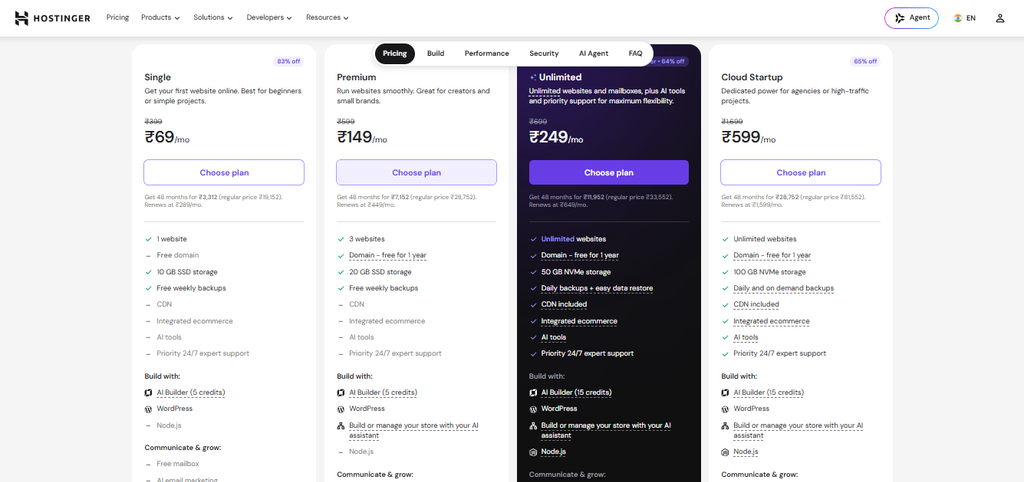Click Daily backups + easy data restore
The width and height of the screenshot is (1024, 482).
[x=597, y=288]
